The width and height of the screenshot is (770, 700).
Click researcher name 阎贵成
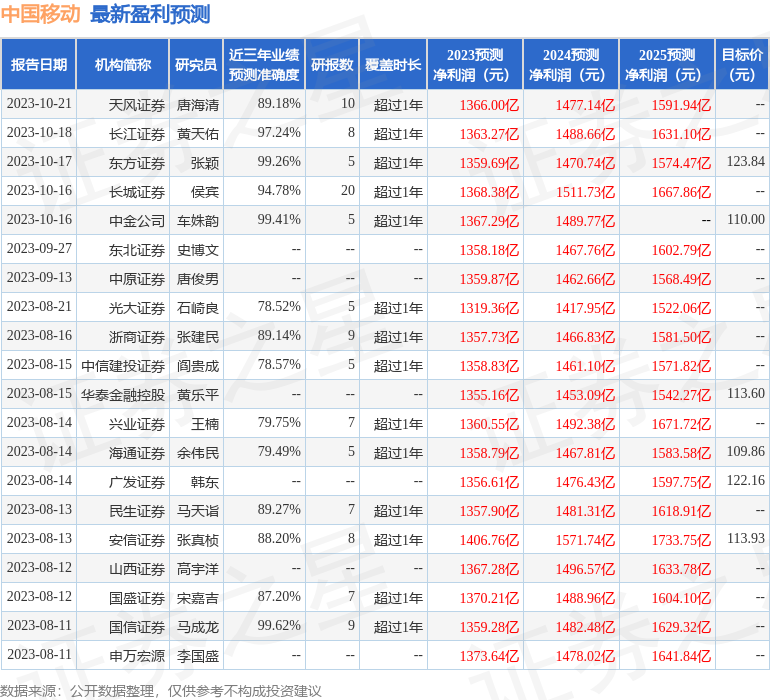tap(197, 365)
